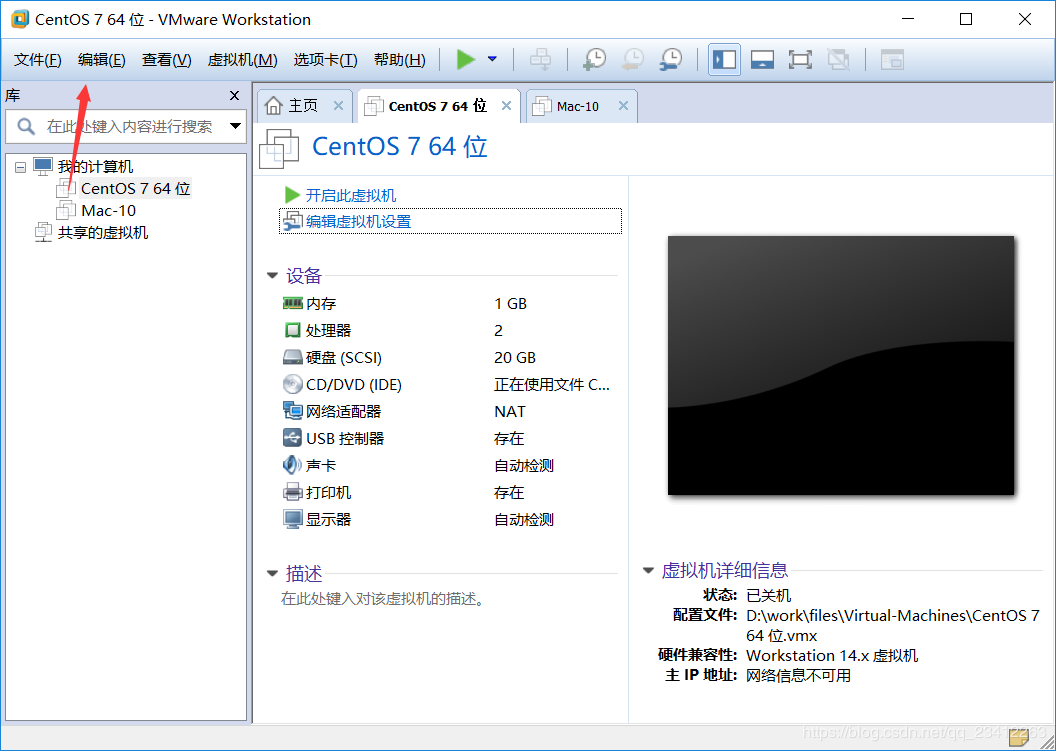Power on the CentOS 7 virtual machine
The height and width of the screenshot is (751, 1056).
click(466, 59)
